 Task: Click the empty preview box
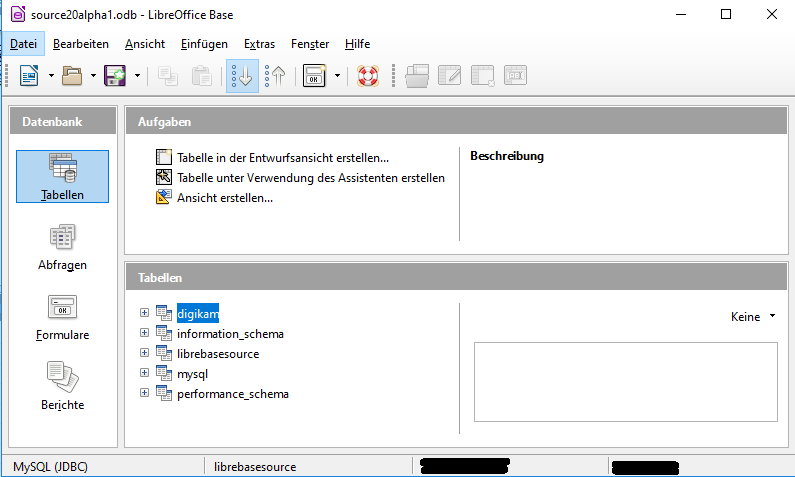(626, 382)
